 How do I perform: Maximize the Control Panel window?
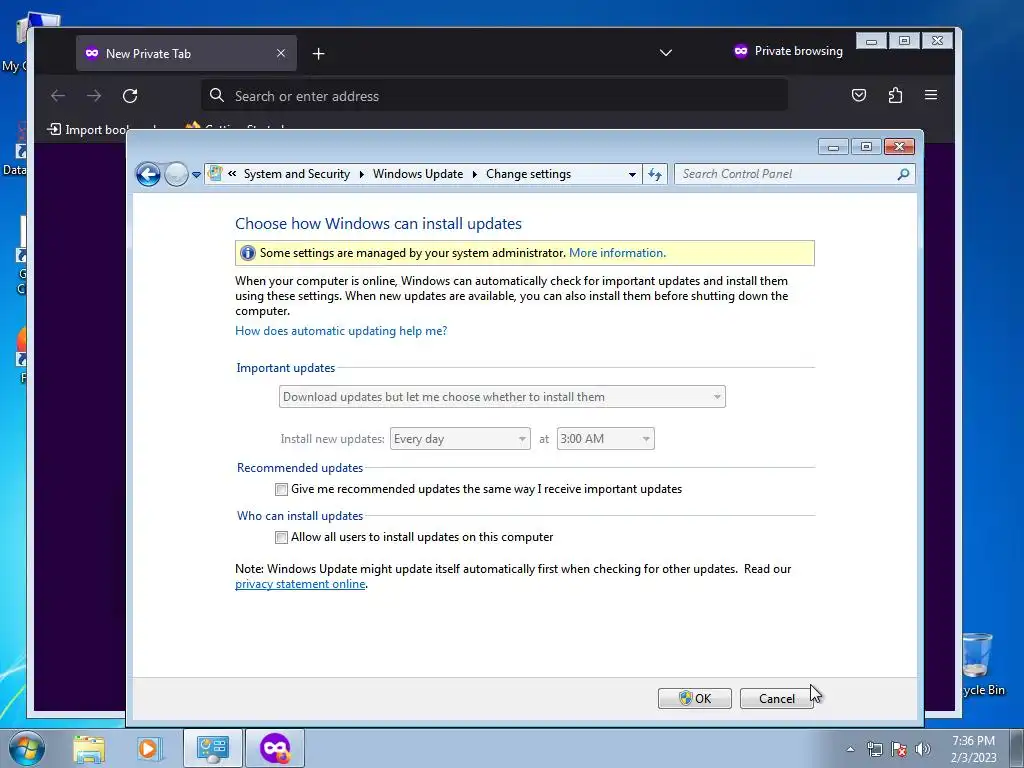(866, 147)
